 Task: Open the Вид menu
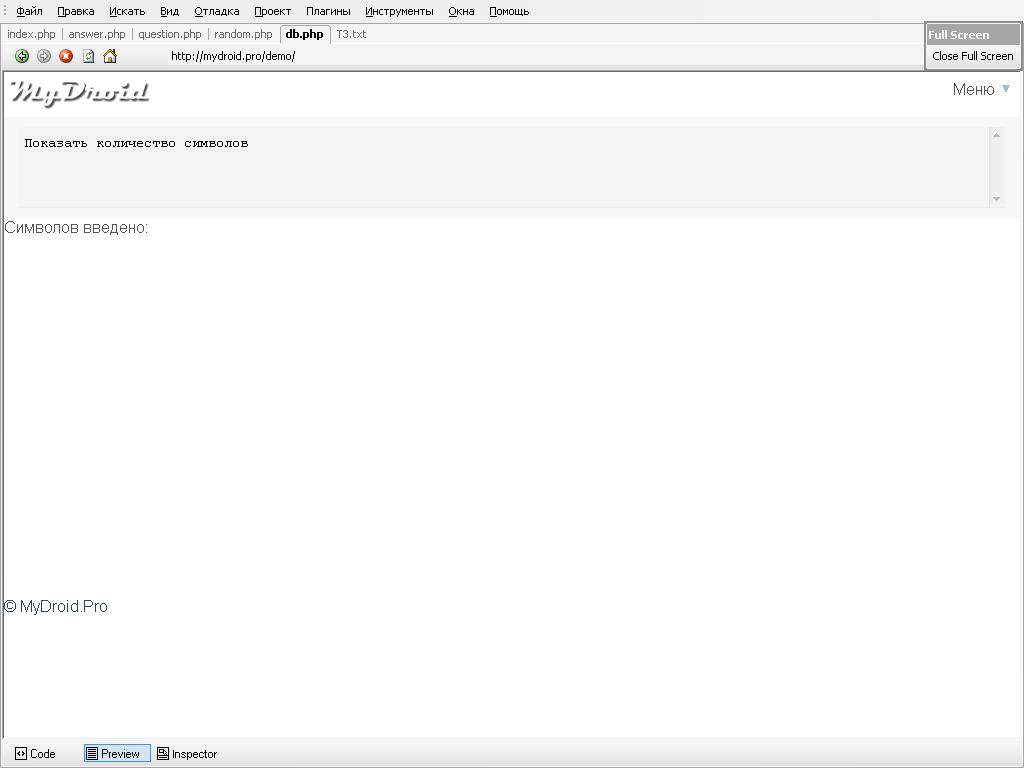pos(170,11)
